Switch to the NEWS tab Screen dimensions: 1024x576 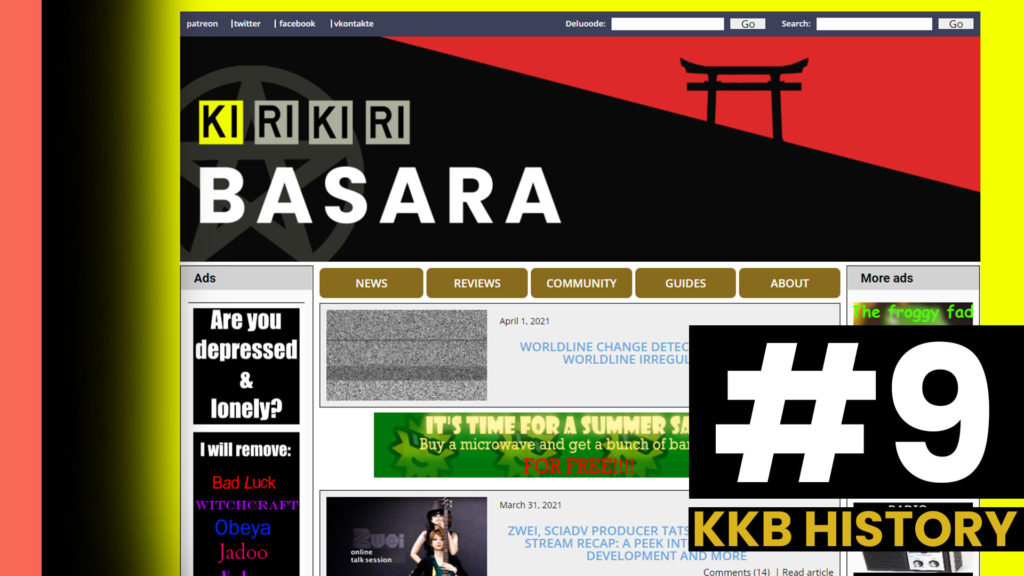pyautogui.click(x=371, y=283)
